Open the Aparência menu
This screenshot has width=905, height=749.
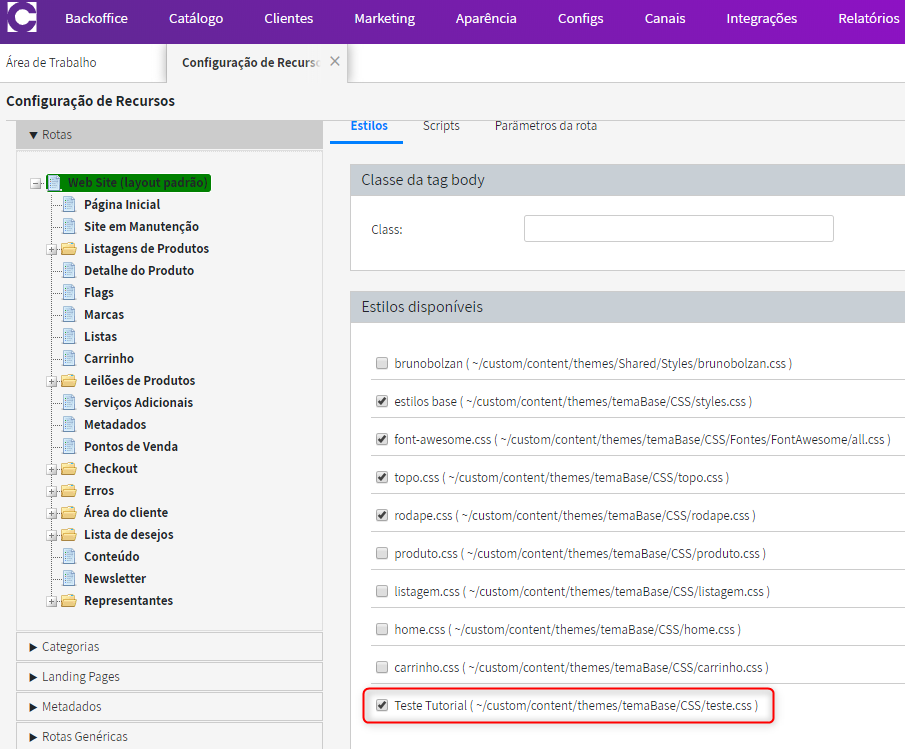pos(486,18)
